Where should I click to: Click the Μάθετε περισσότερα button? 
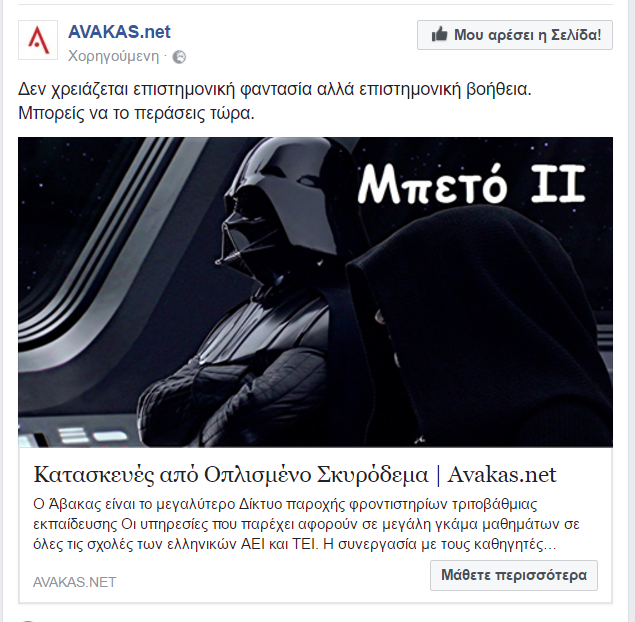pos(514,575)
